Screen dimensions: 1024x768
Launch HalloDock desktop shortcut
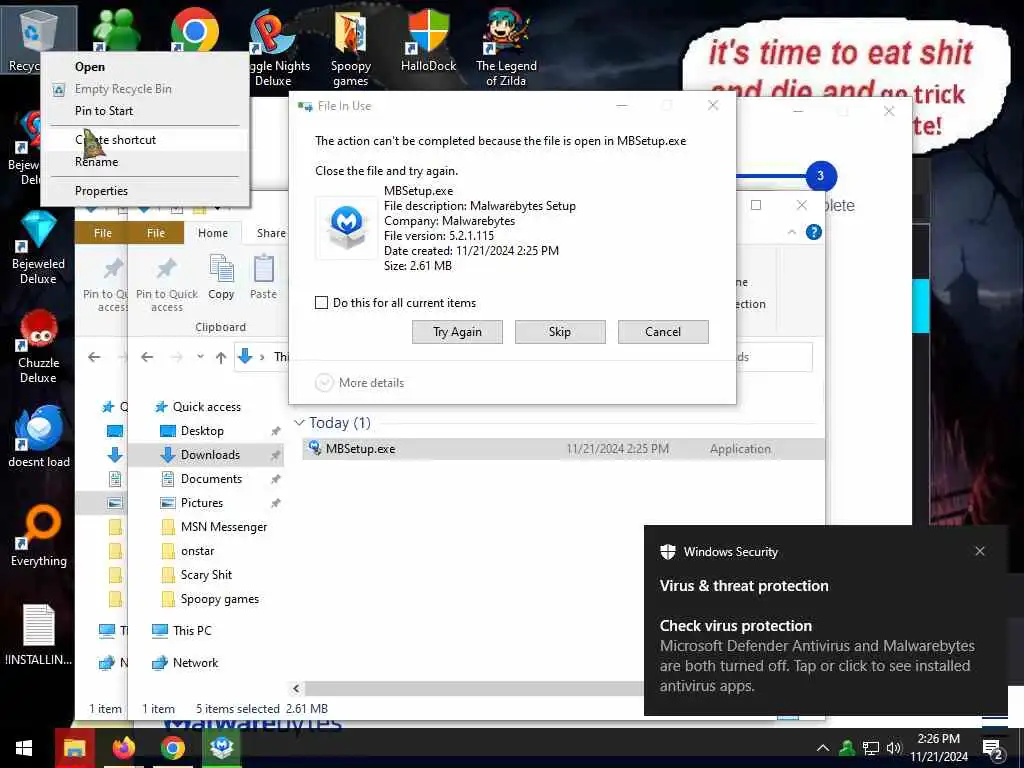click(x=428, y=40)
